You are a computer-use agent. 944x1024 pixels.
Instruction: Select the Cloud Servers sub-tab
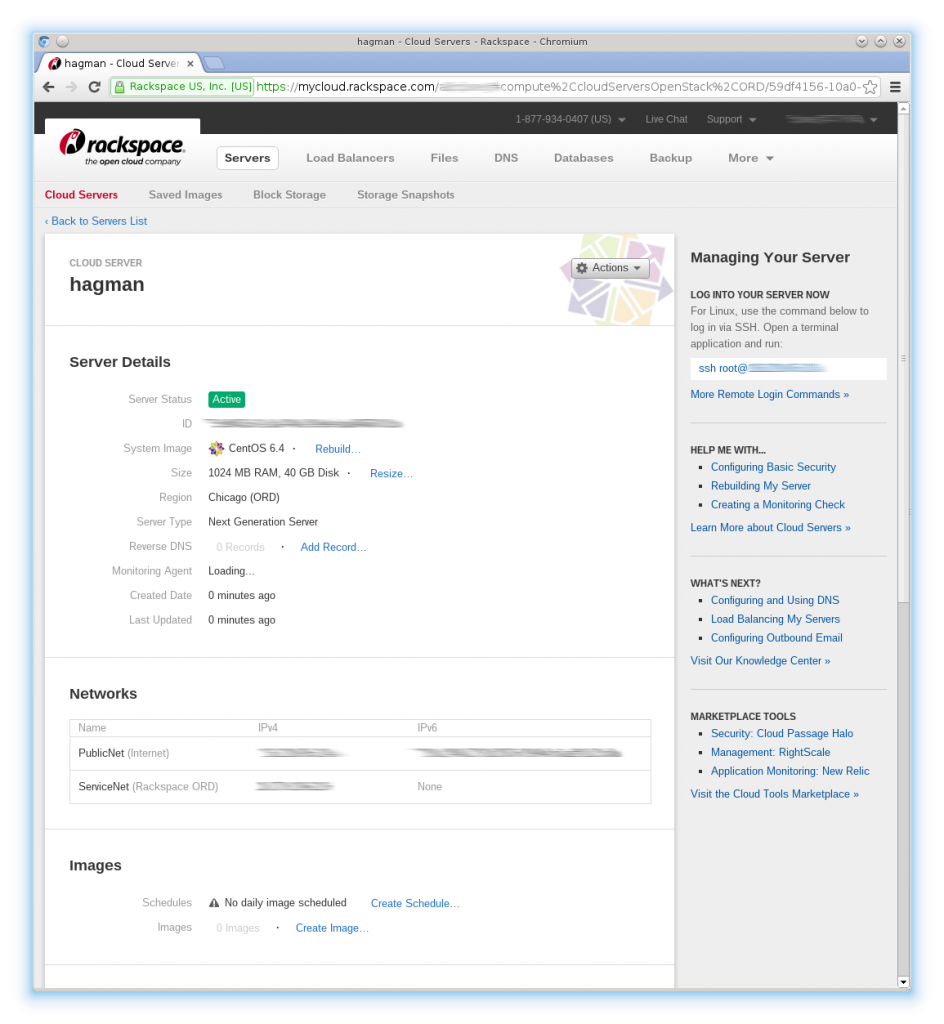point(81,195)
